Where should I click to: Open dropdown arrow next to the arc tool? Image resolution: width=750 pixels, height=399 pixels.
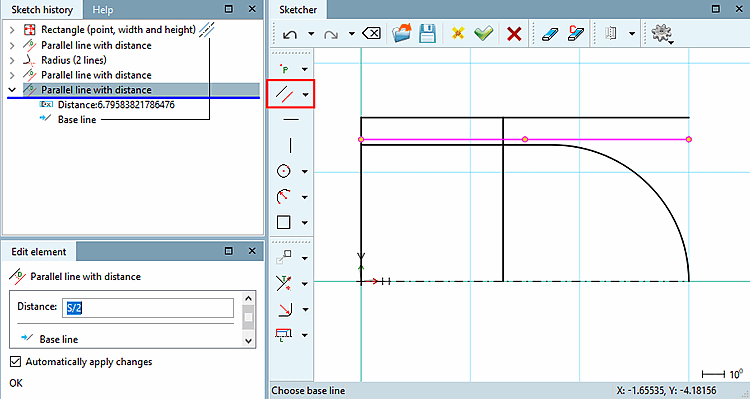(x=305, y=197)
